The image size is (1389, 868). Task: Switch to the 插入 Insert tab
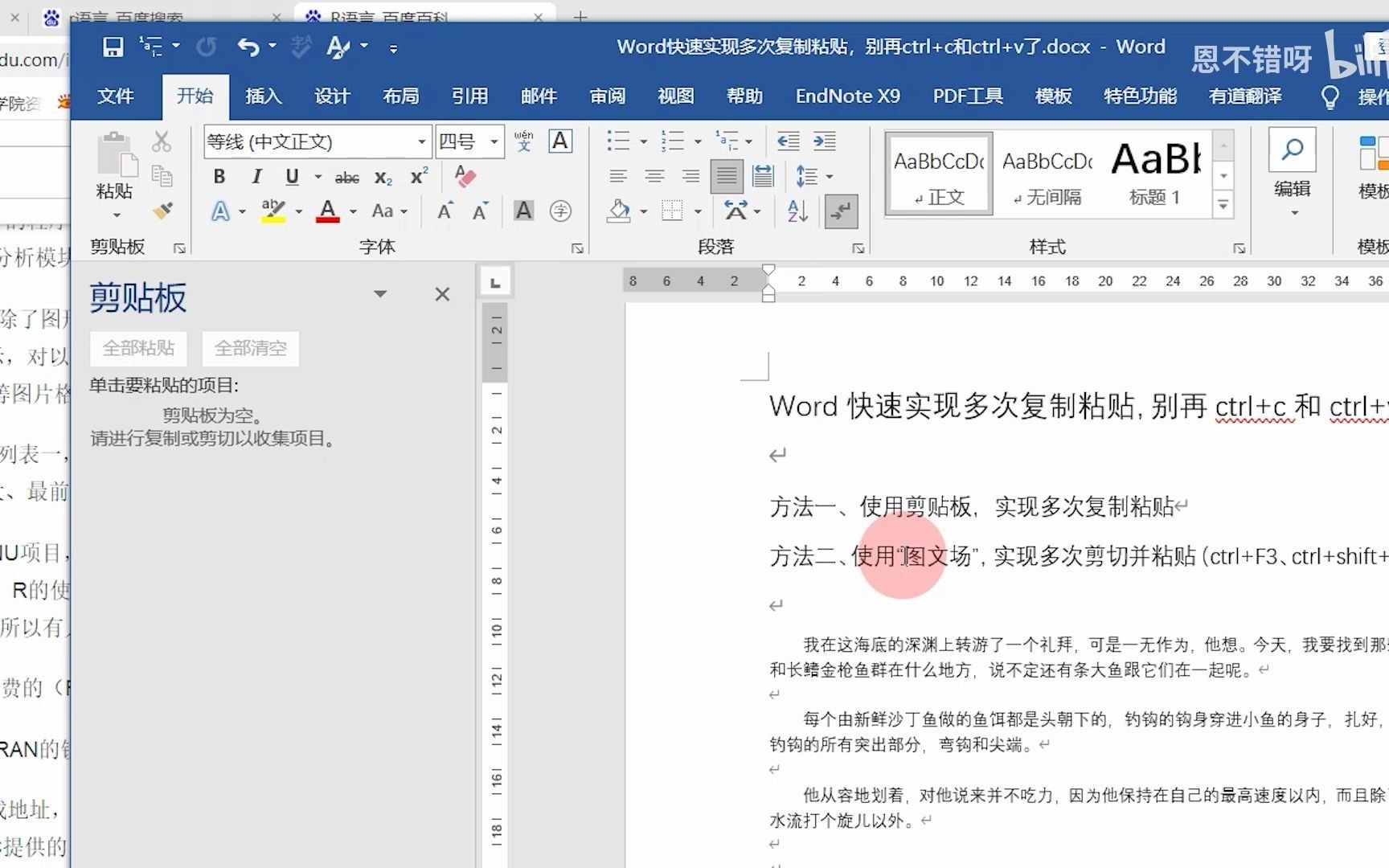tap(264, 97)
